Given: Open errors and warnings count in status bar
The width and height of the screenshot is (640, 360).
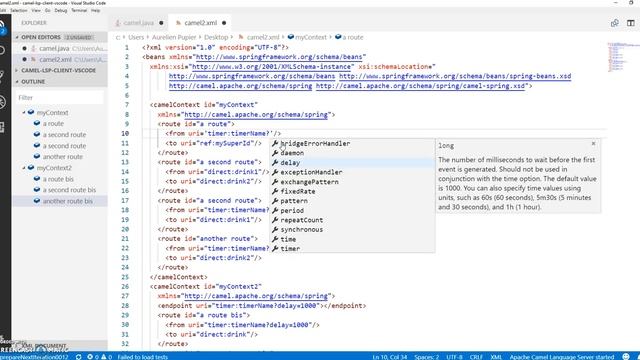Looking at the screenshot, I should point(99,357).
